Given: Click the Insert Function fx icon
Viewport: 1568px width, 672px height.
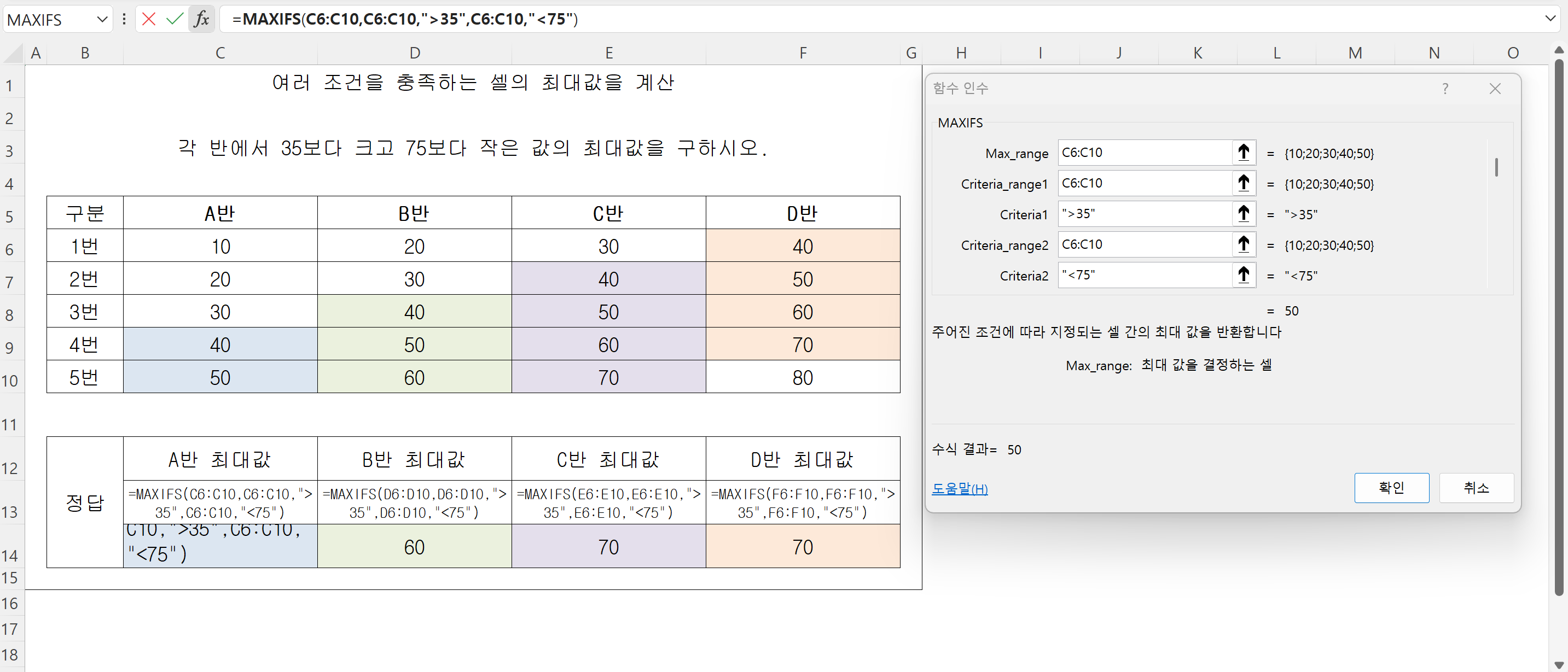Looking at the screenshot, I should click(x=201, y=19).
